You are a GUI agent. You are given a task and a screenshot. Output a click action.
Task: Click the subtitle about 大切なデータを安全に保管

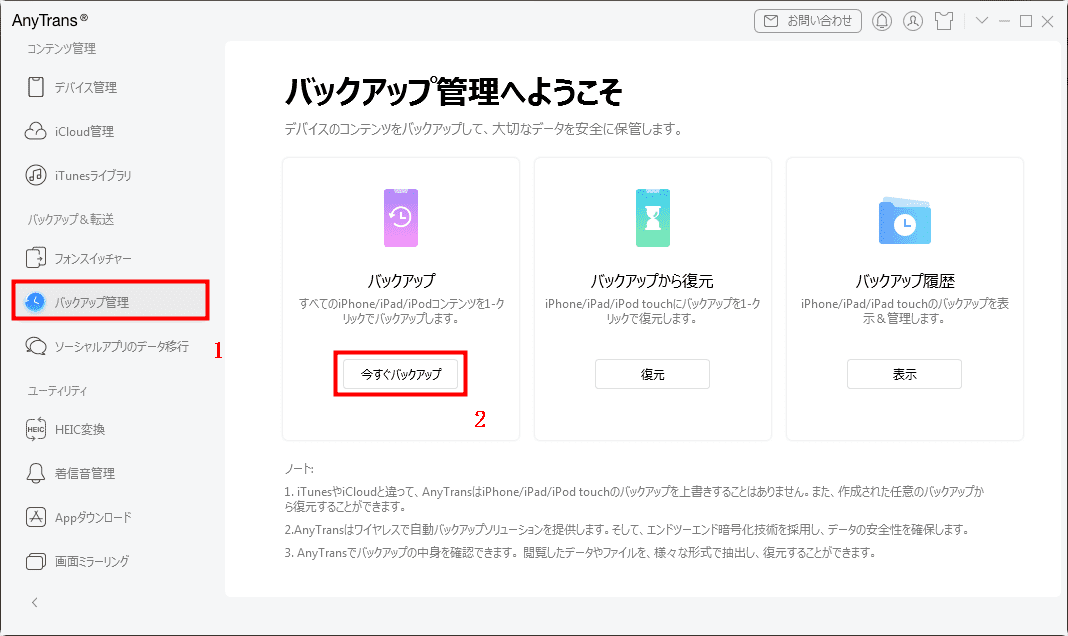click(484, 129)
